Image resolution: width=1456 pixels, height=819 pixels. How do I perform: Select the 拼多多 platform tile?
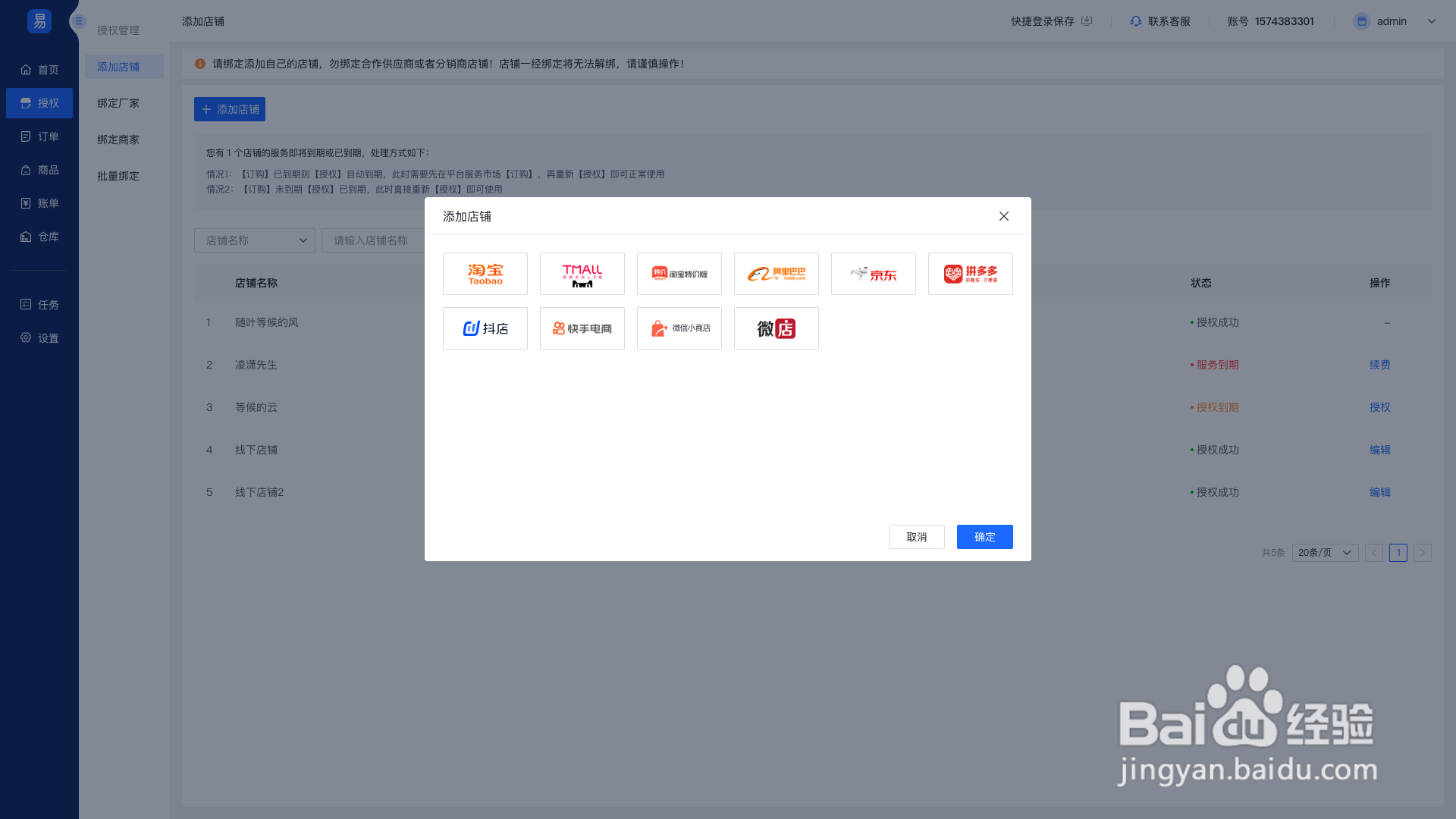tap(971, 274)
